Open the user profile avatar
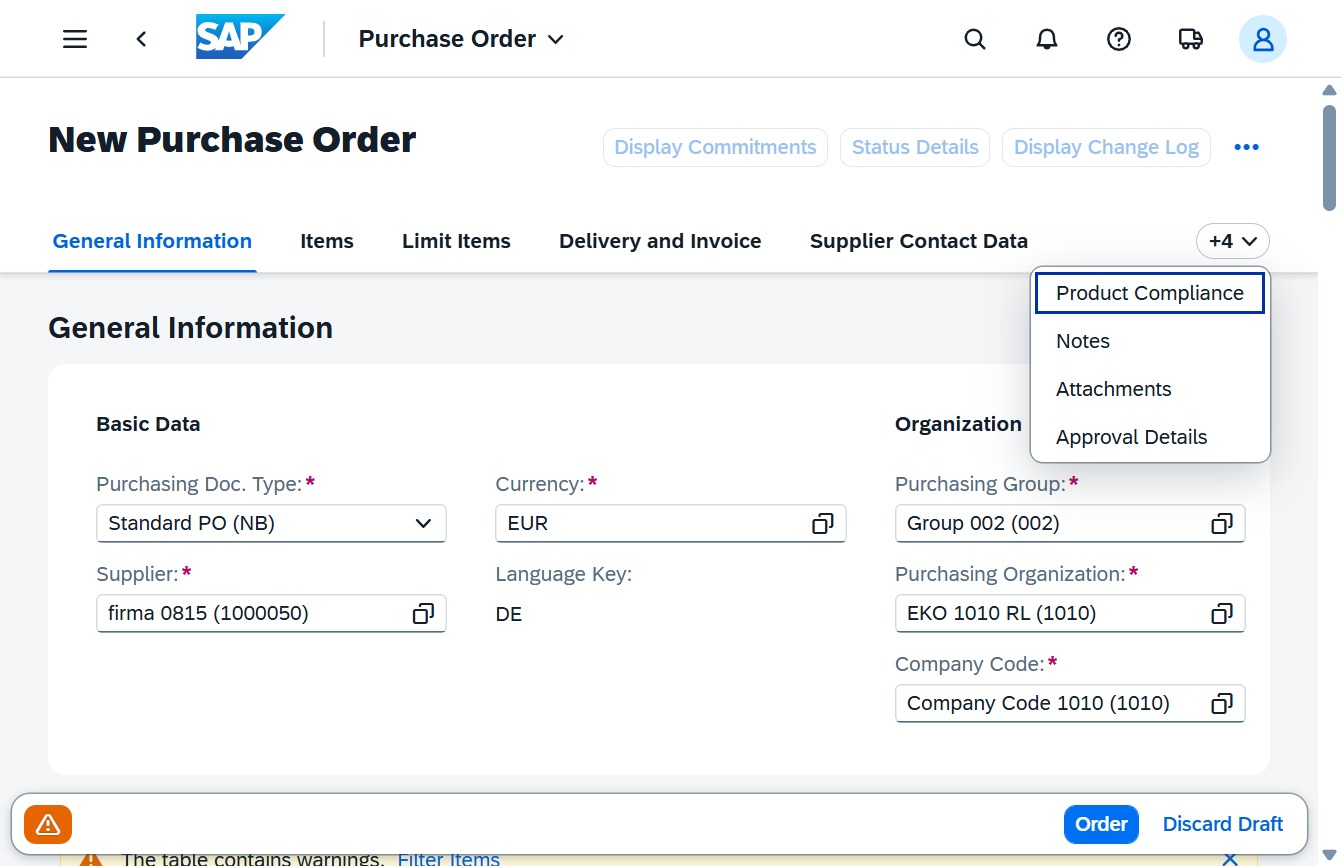 1263,39
